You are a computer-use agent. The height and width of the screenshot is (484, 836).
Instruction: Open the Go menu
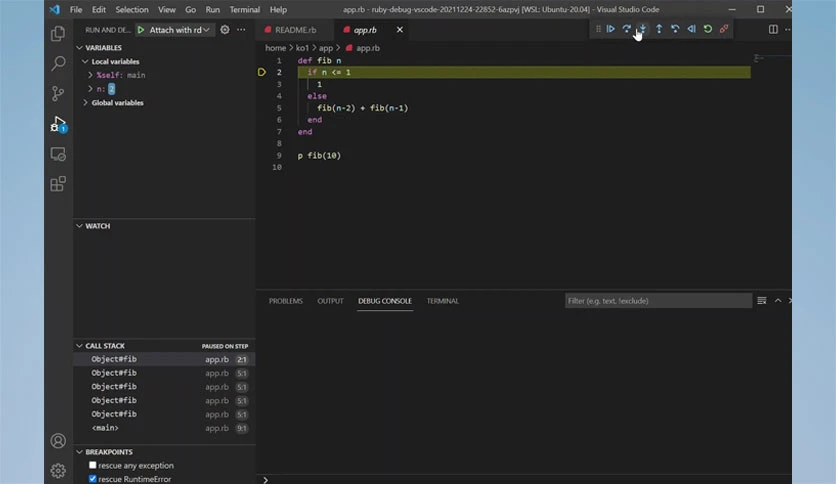coord(190,10)
